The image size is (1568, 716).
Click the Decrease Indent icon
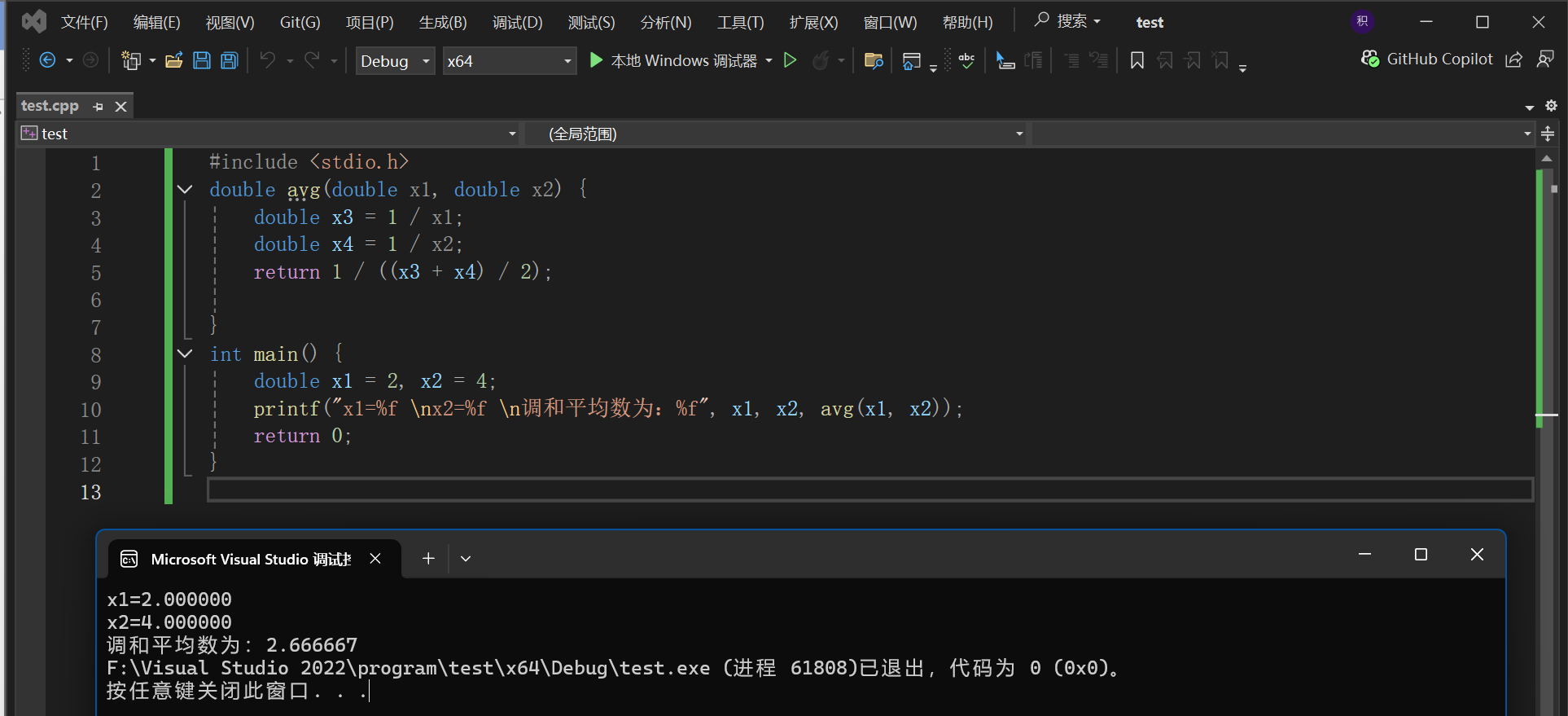click(x=1072, y=60)
